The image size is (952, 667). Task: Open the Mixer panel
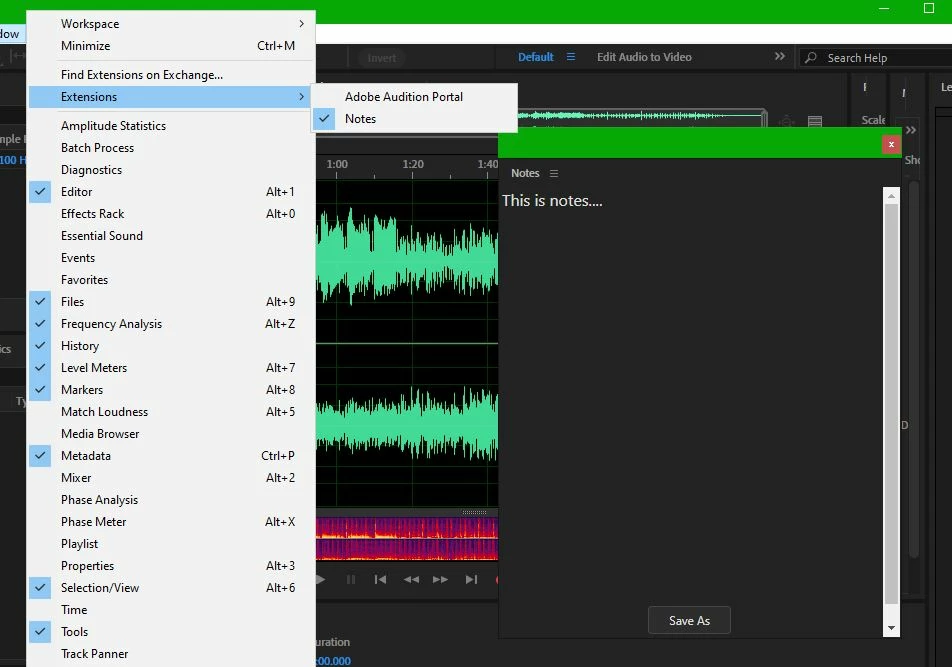pyautogui.click(x=172, y=478)
